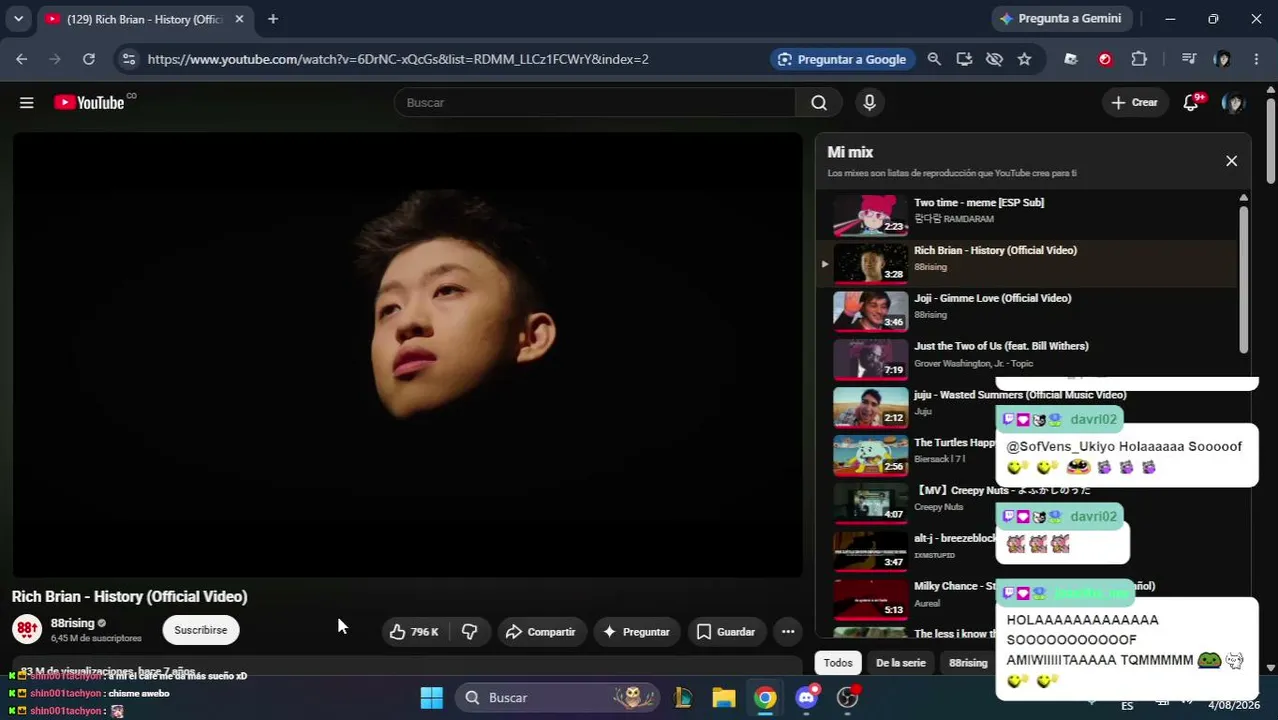The image size is (1278, 720).
Task: Open League of Legends from taskbar
Action: 683,697
